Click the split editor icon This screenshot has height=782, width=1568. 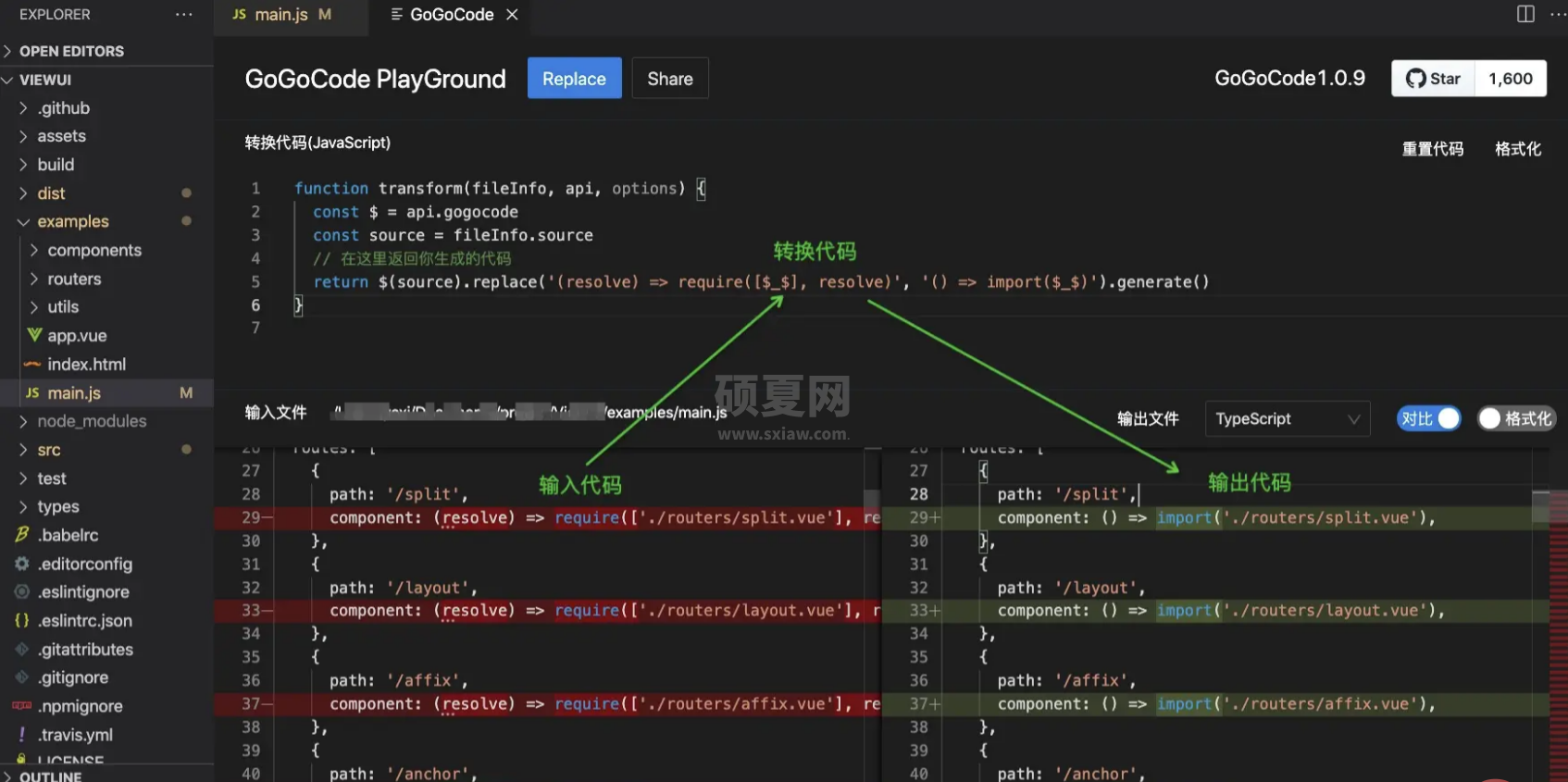click(x=1525, y=14)
